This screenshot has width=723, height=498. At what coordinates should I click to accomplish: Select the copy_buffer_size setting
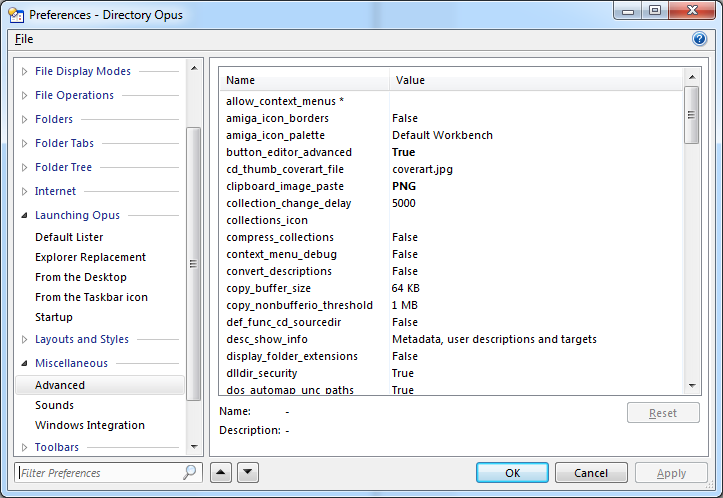coord(451,289)
